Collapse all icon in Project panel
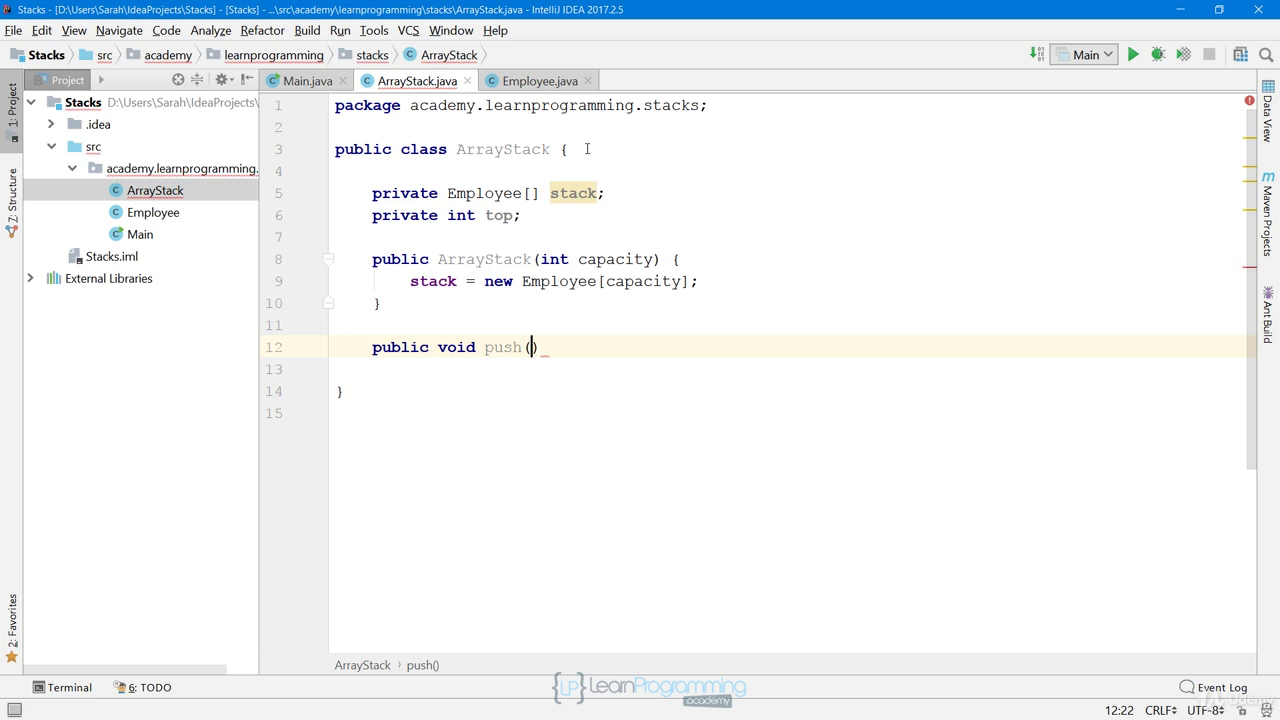The image size is (1280, 720). pyautogui.click(x=197, y=80)
